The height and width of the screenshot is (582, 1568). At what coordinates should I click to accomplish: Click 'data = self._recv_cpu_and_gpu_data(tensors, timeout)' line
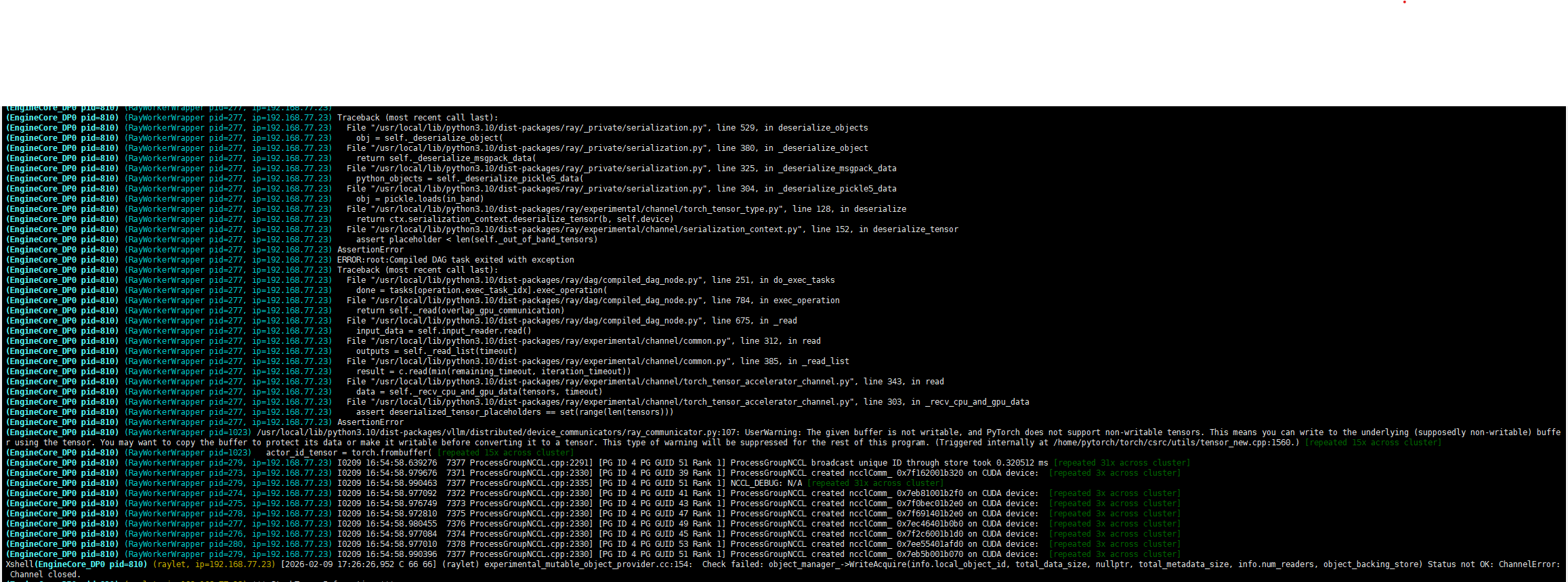tap(479, 392)
